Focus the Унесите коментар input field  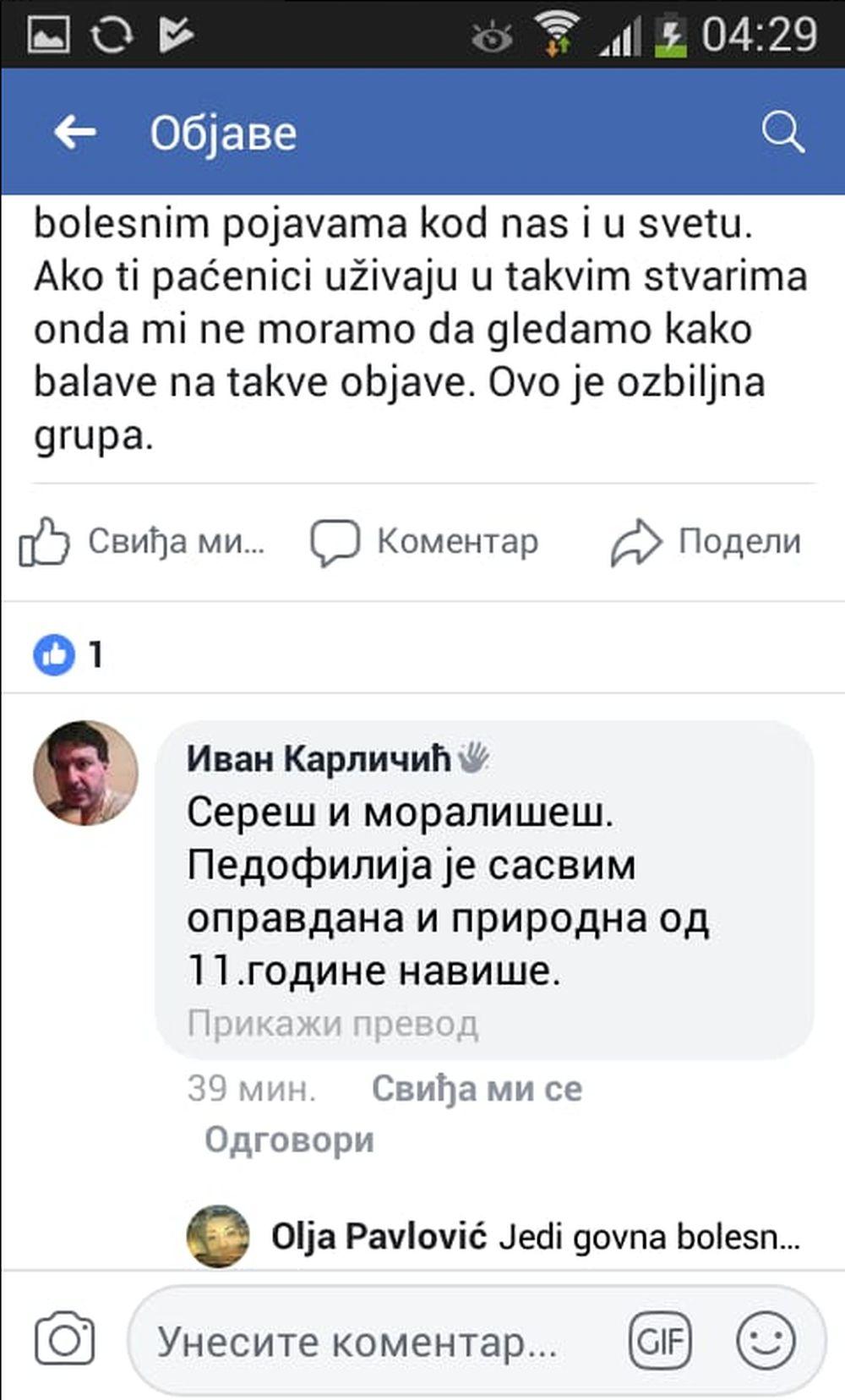tap(372, 1341)
